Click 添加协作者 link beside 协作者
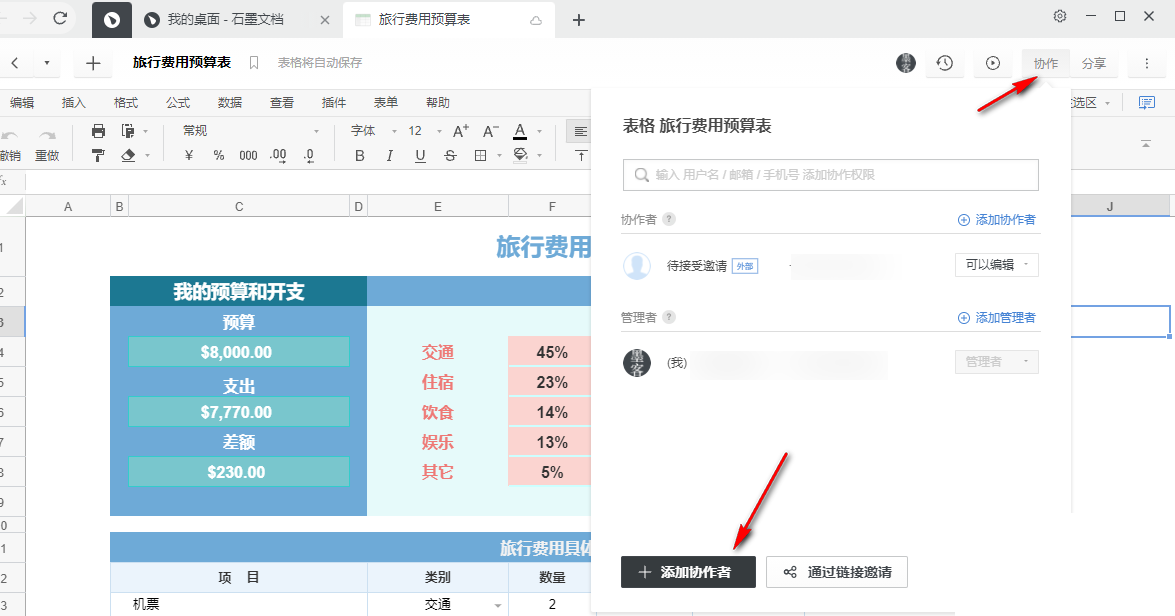This screenshot has width=1175, height=616. [997, 220]
